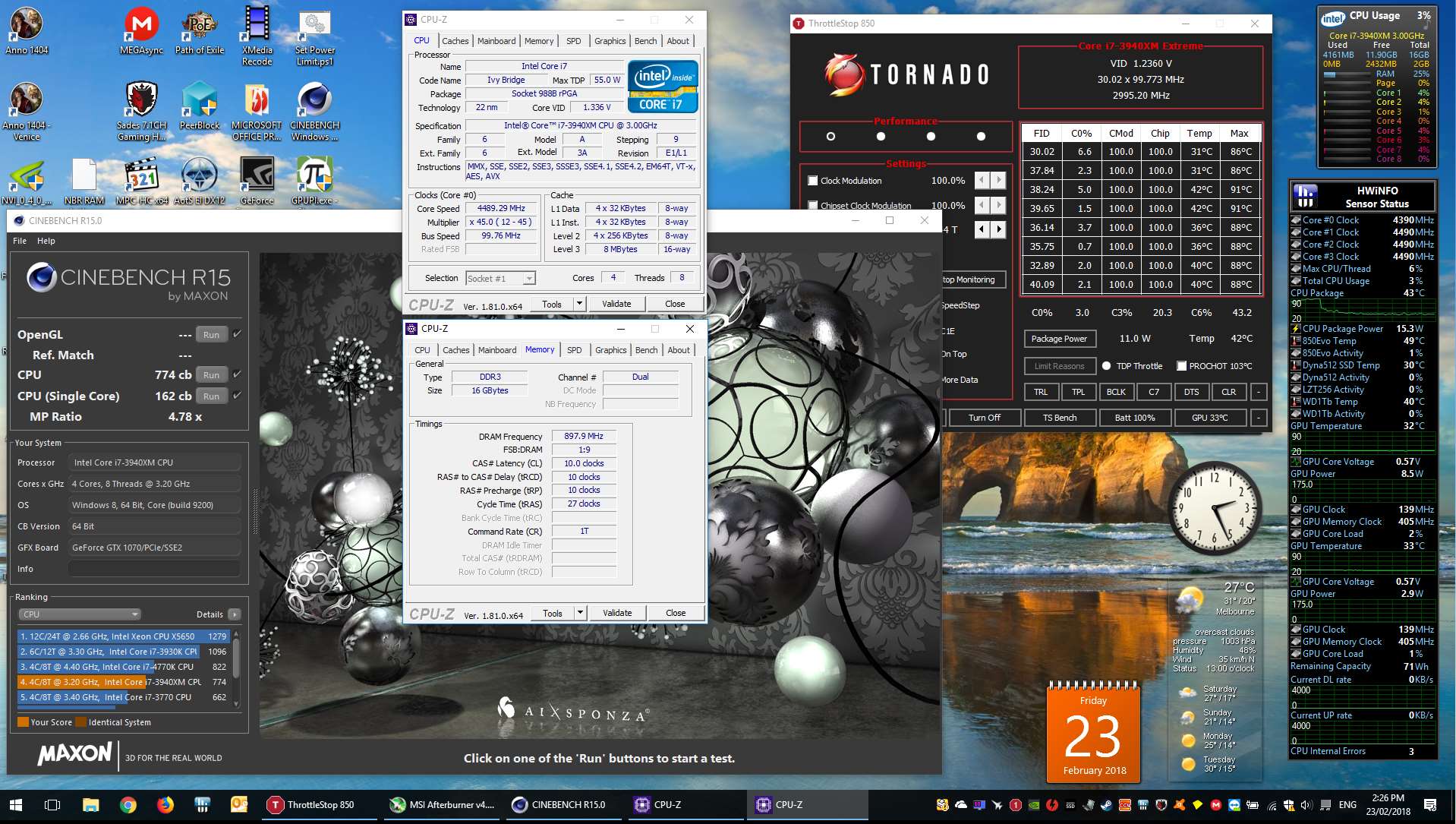Screen dimensions: 1456x824
Task: Open the Anno 1404 Venice shortcut
Action: point(27,111)
